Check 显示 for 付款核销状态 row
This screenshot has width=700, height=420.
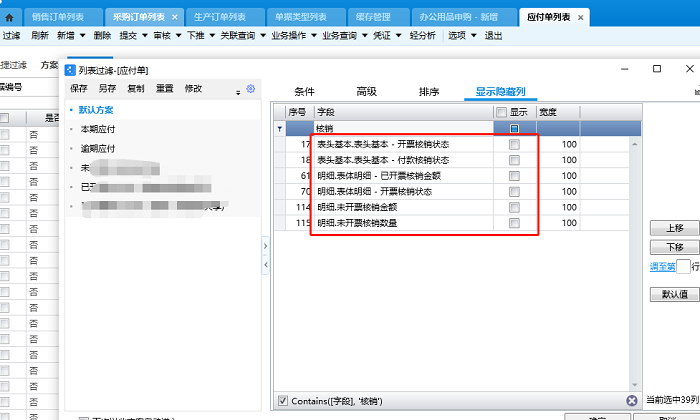pos(514,160)
